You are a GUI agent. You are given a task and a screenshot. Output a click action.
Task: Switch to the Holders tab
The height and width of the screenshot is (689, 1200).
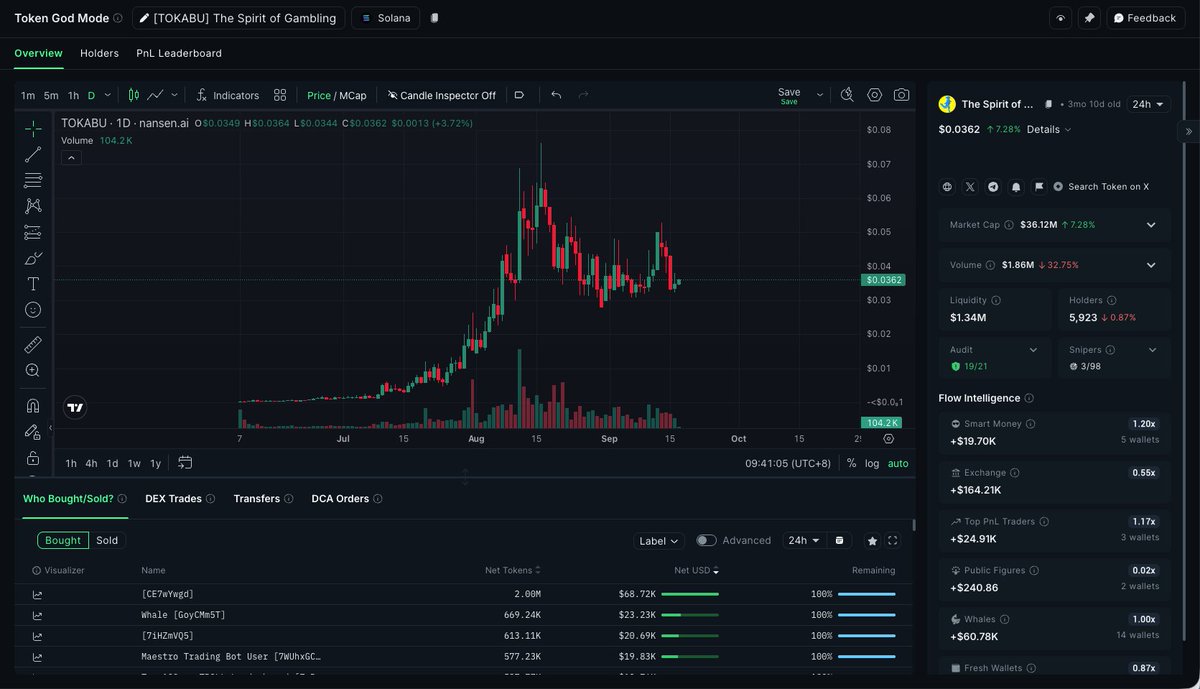[99, 53]
